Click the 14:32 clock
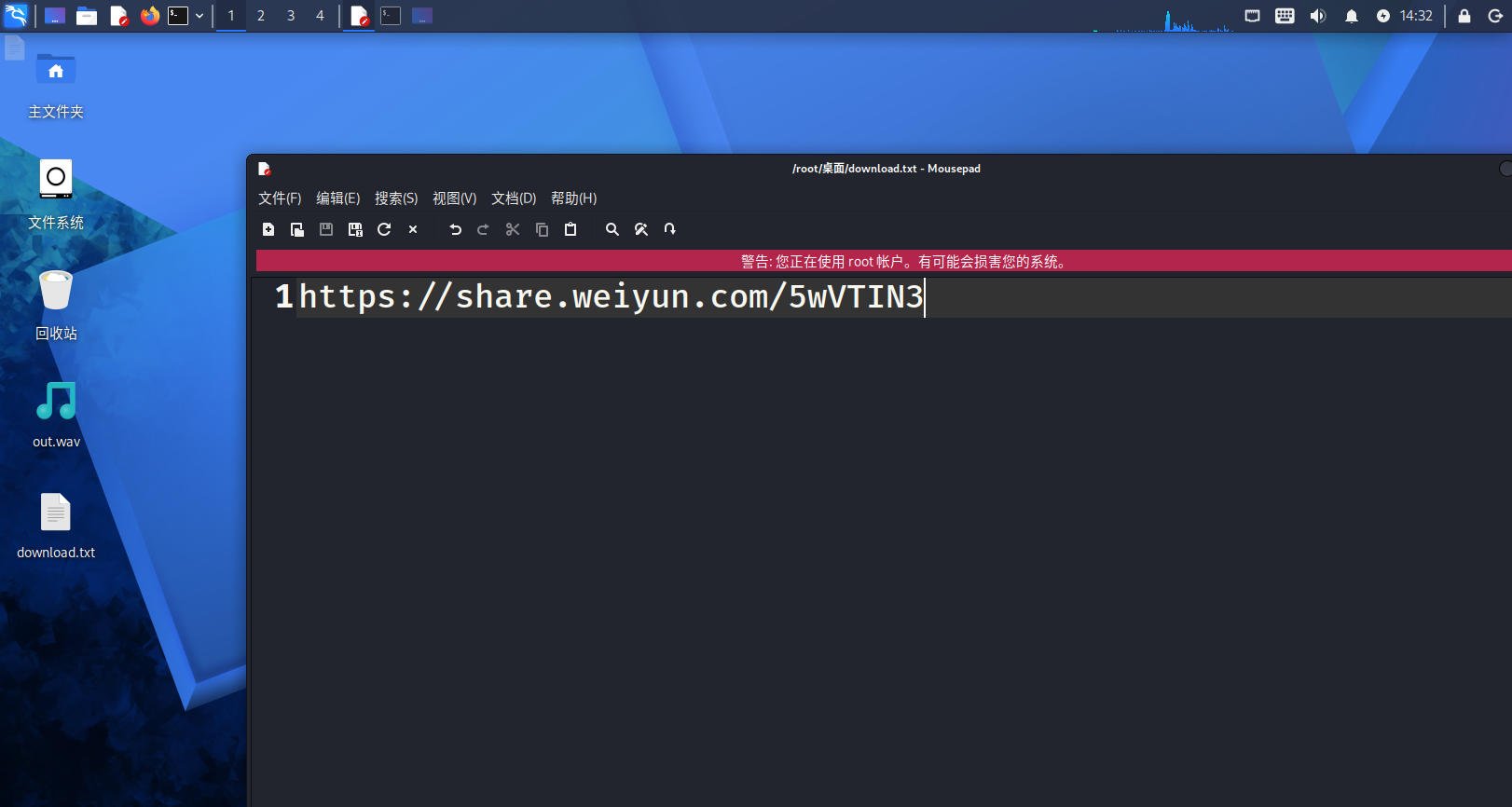Image resolution: width=1512 pixels, height=807 pixels. coord(1416,16)
